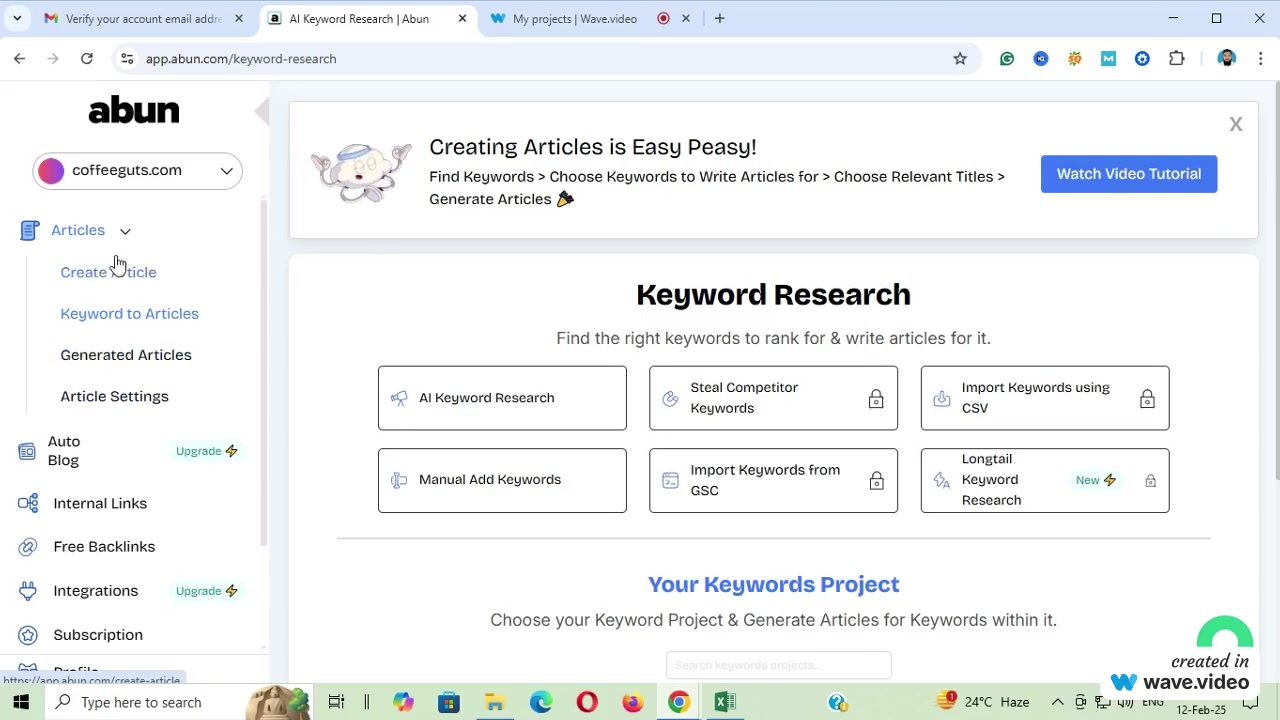The width and height of the screenshot is (1280, 720).
Task: Click the New badge on Longtail Keyword Research
Action: coord(1096,480)
